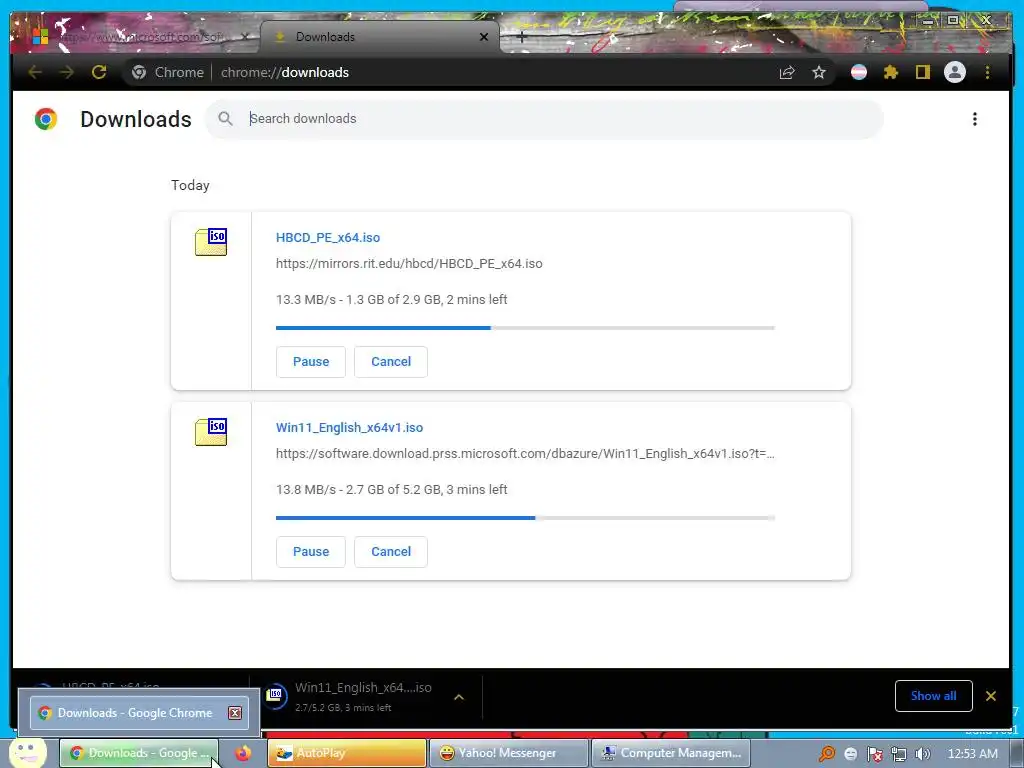This screenshot has height=768, width=1024.
Task: Click the Chrome logo beside Downloads heading
Action: [x=46, y=119]
